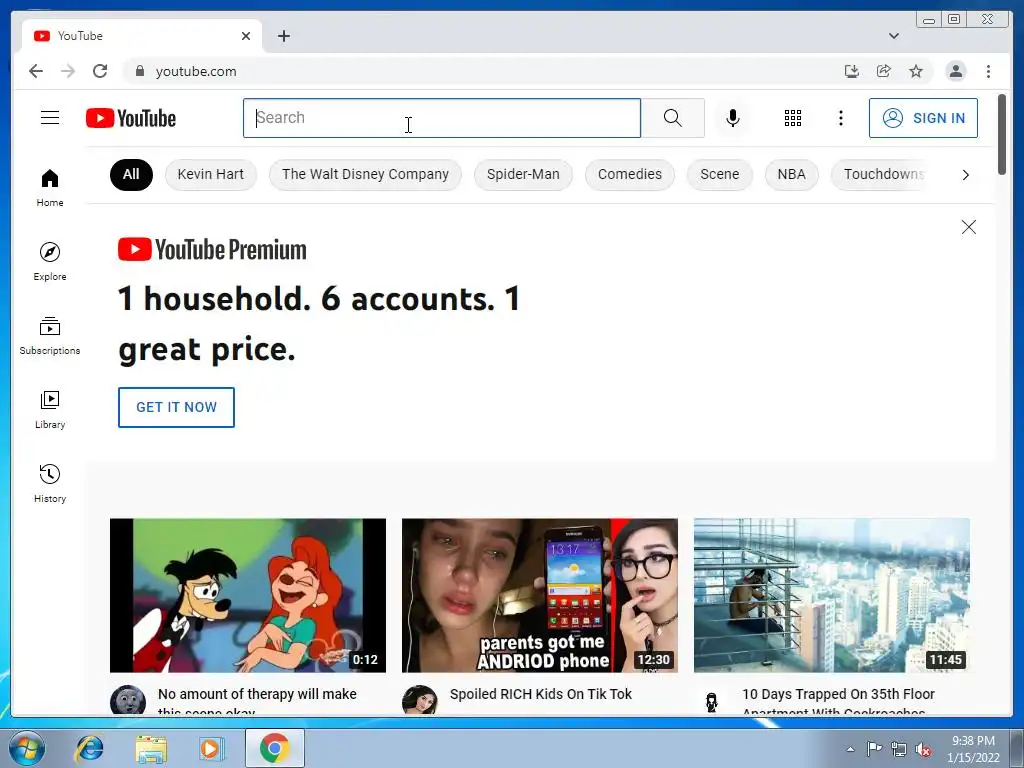Click the YouTube Premium logo

pos(212,249)
